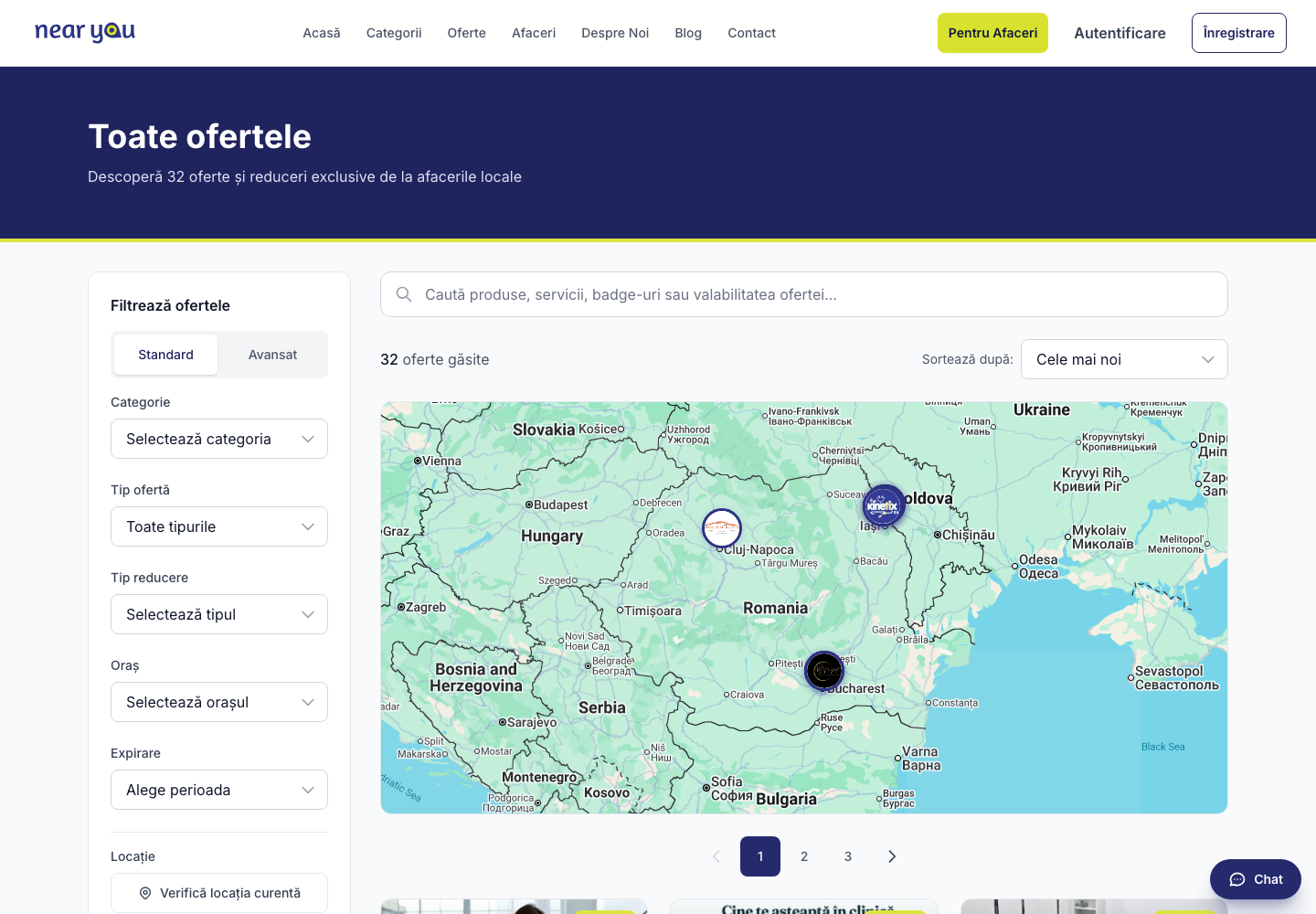Go to Acasă in navigation
The width and height of the screenshot is (1316, 914).
(x=322, y=33)
